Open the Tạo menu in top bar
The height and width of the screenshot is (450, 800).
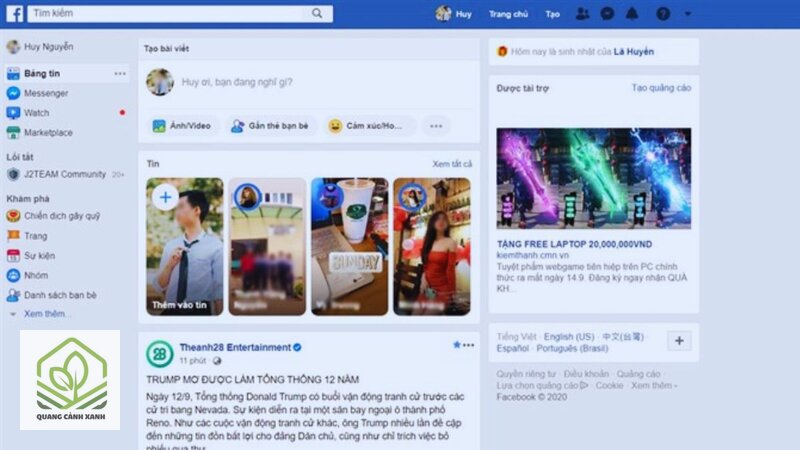[553, 14]
